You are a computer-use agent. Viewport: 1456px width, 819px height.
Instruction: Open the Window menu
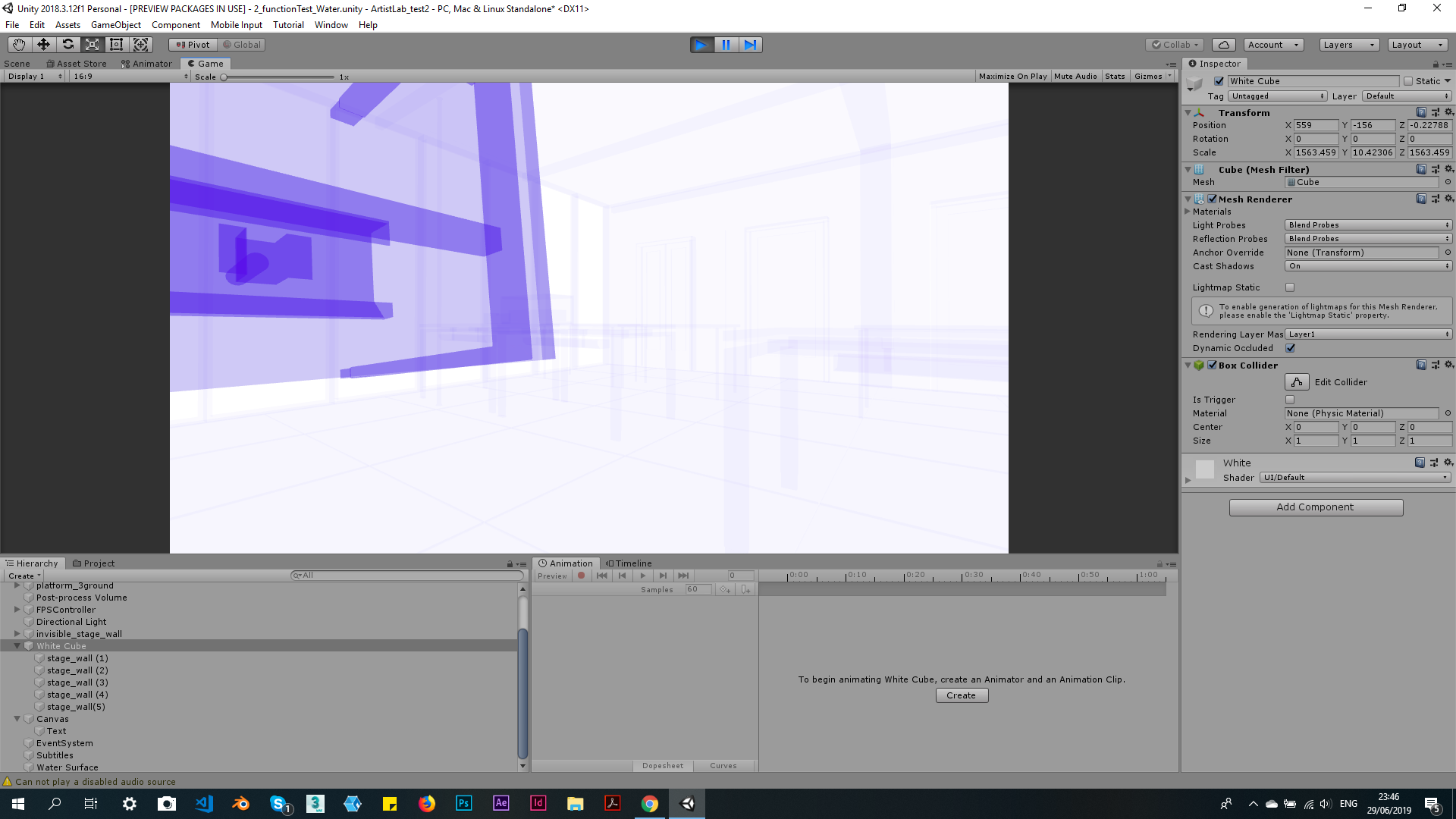(331, 25)
